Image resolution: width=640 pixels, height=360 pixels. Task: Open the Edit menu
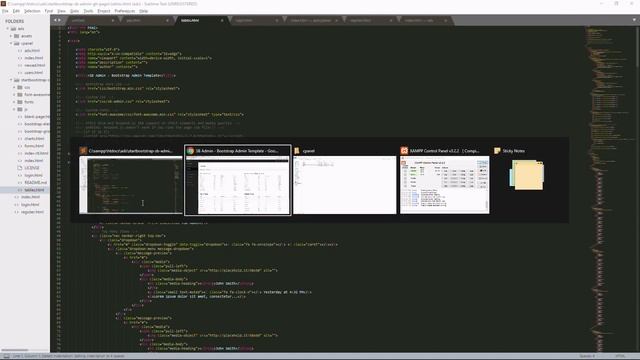tap(16, 11)
